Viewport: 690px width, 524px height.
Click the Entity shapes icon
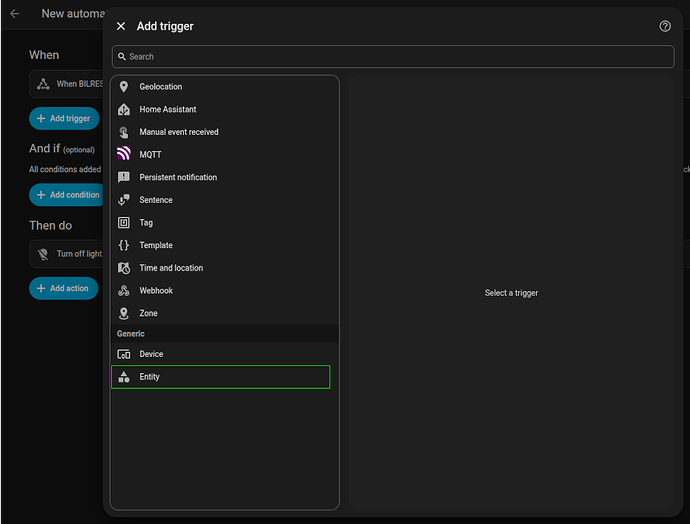click(x=124, y=377)
